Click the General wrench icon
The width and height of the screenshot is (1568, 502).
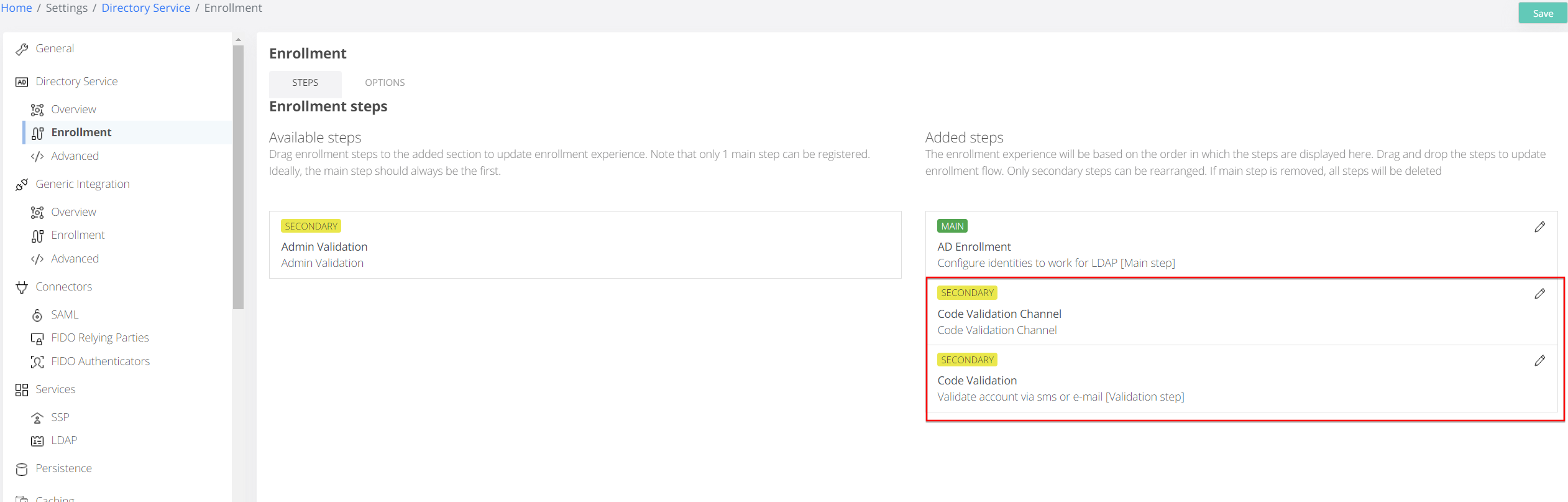coord(22,49)
